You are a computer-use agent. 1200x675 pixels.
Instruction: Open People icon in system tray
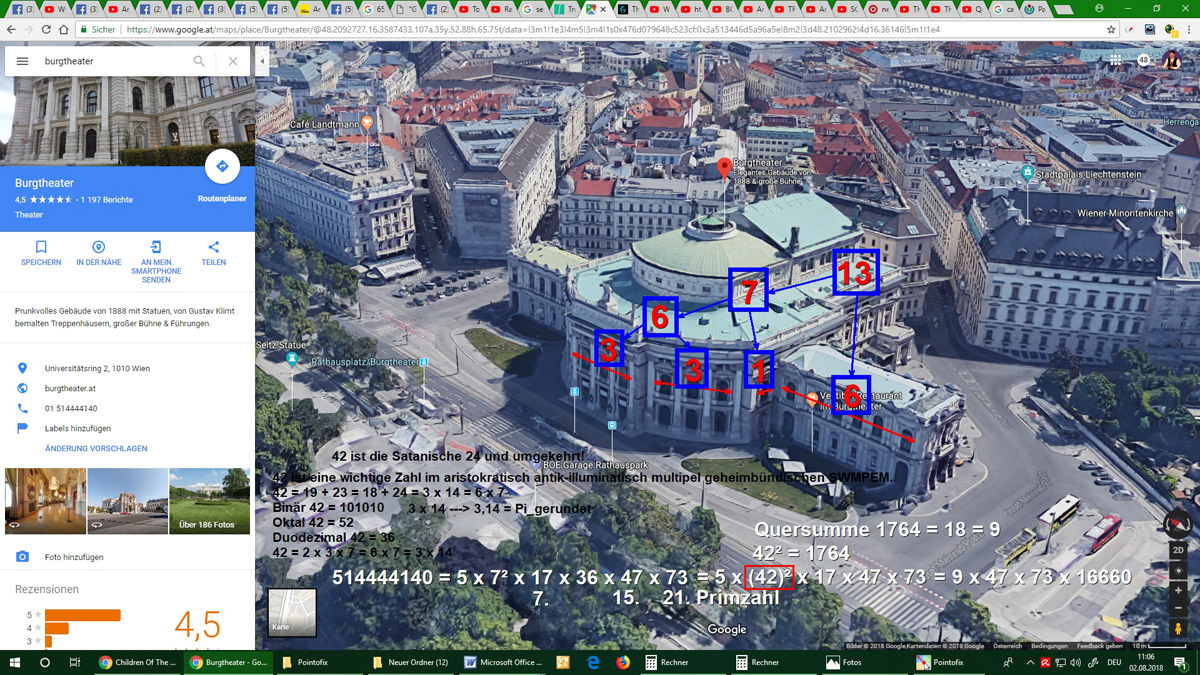tap(1007, 663)
